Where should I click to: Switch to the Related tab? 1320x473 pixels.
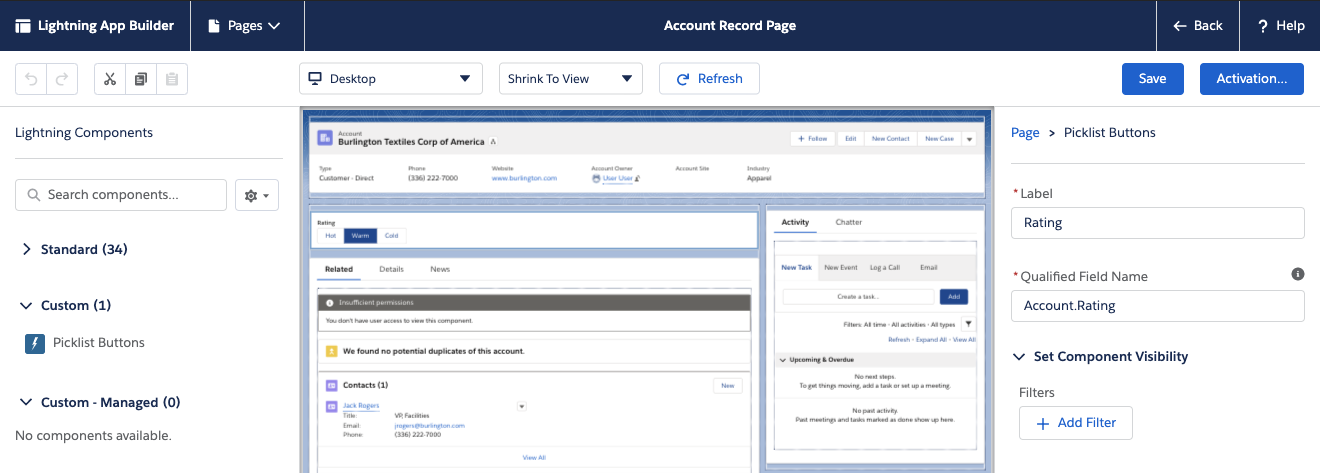coord(339,269)
